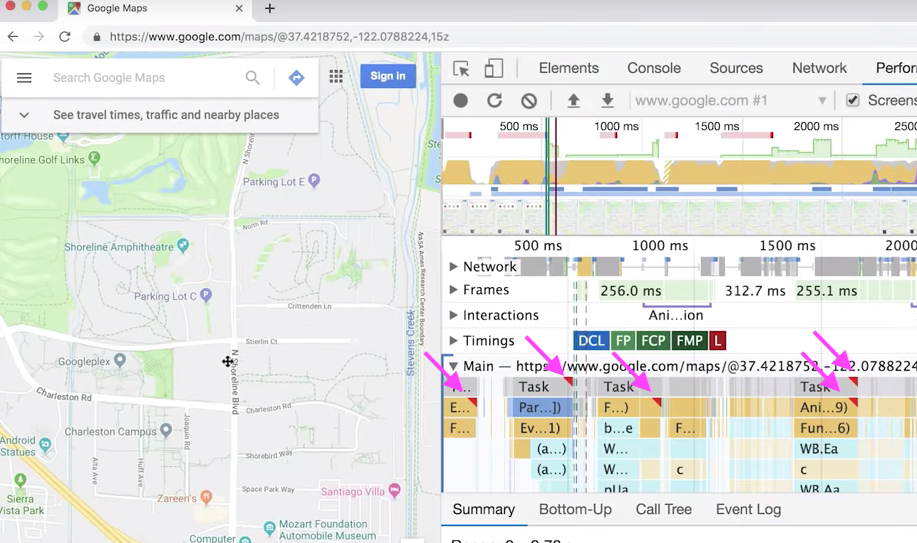Viewport: 917px width, 543px height.
Task: Click the Sign in button
Action: [388, 76]
